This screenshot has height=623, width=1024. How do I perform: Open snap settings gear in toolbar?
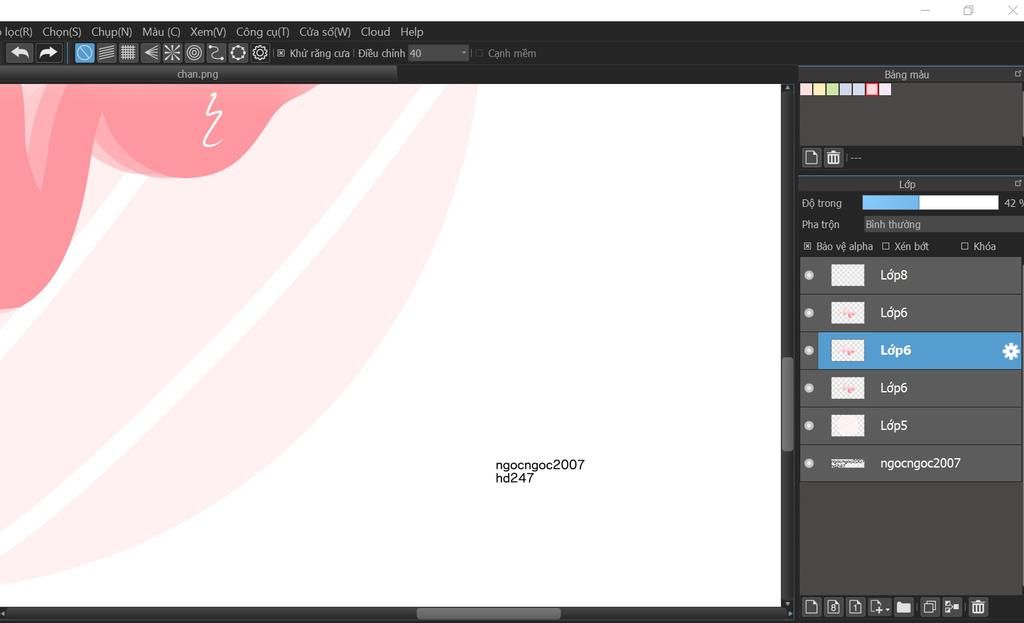(260, 53)
